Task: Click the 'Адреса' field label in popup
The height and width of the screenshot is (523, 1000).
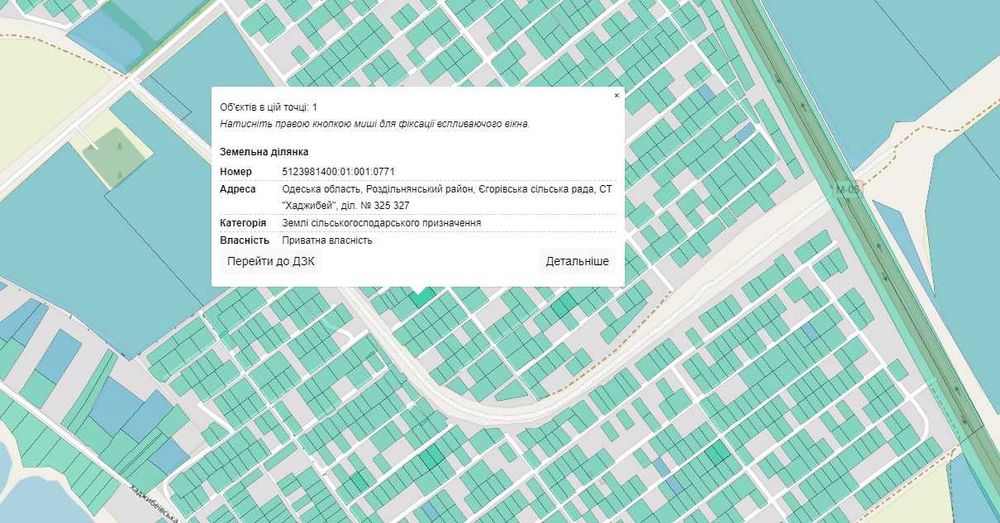Action: coord(238,189)
